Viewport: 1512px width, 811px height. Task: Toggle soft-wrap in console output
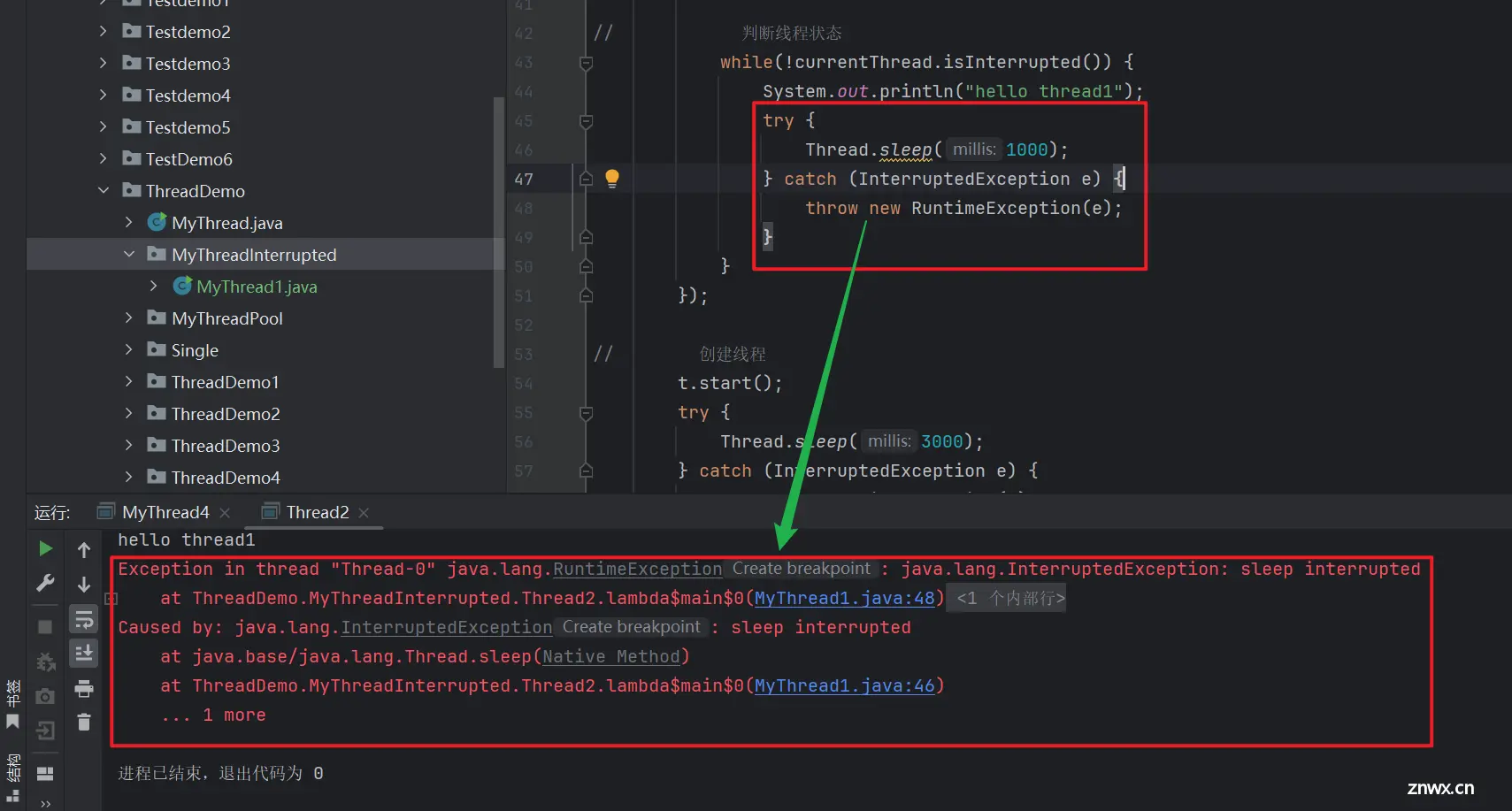84,619
